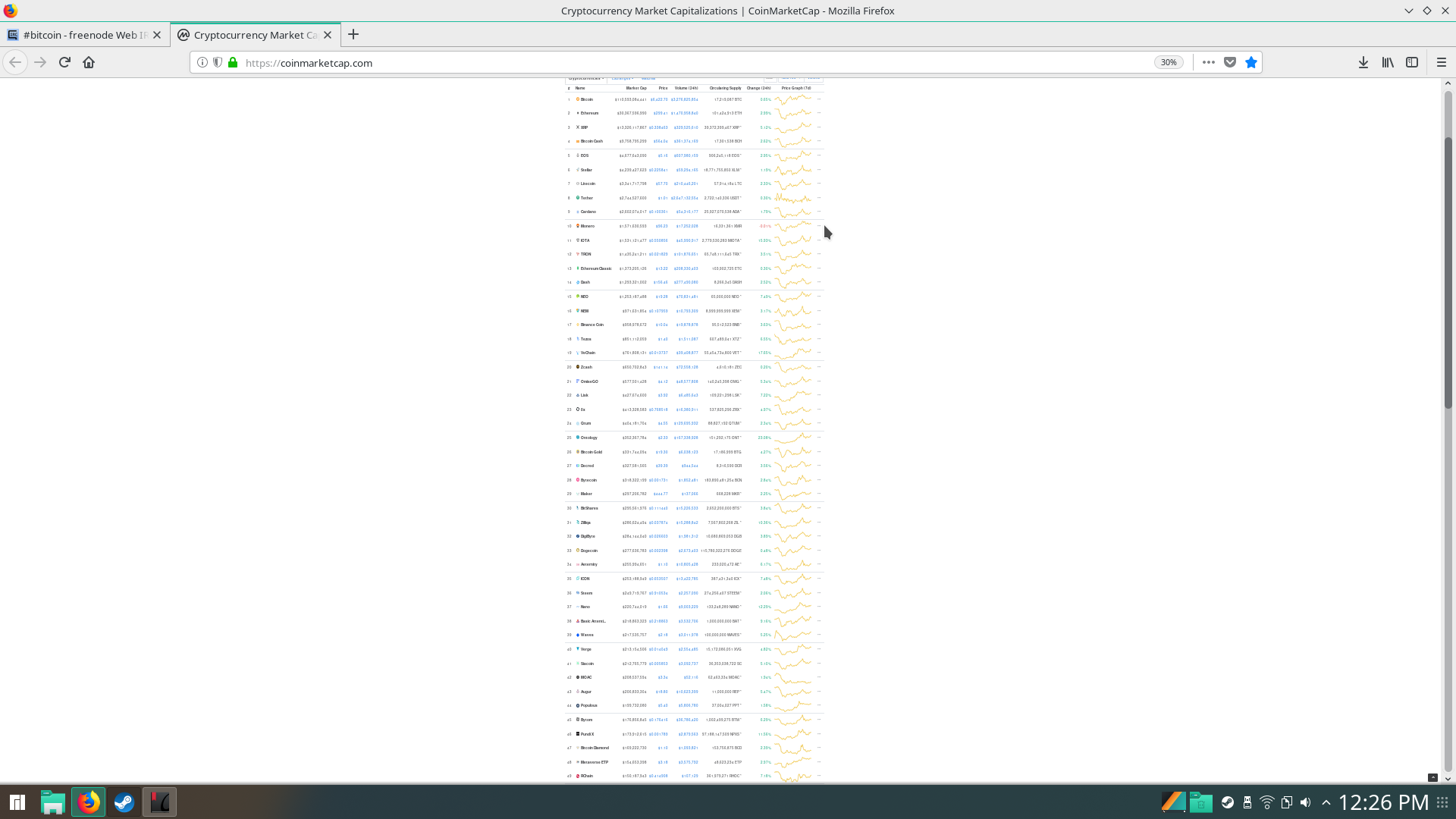Expand the hidden system tray icons

pyautogui.click(x=1326, y=802)
